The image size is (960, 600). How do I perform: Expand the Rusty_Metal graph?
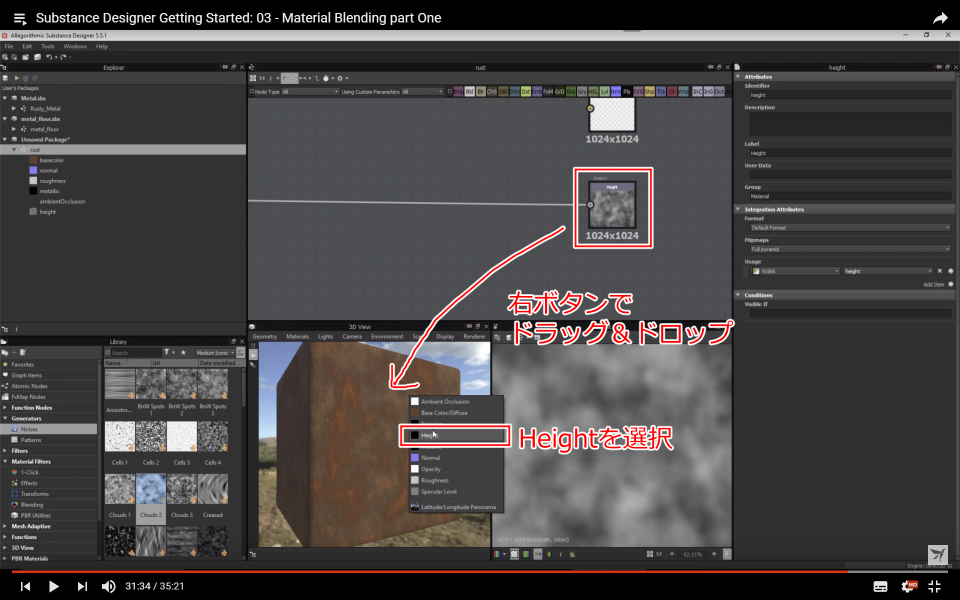click(13, 108)
